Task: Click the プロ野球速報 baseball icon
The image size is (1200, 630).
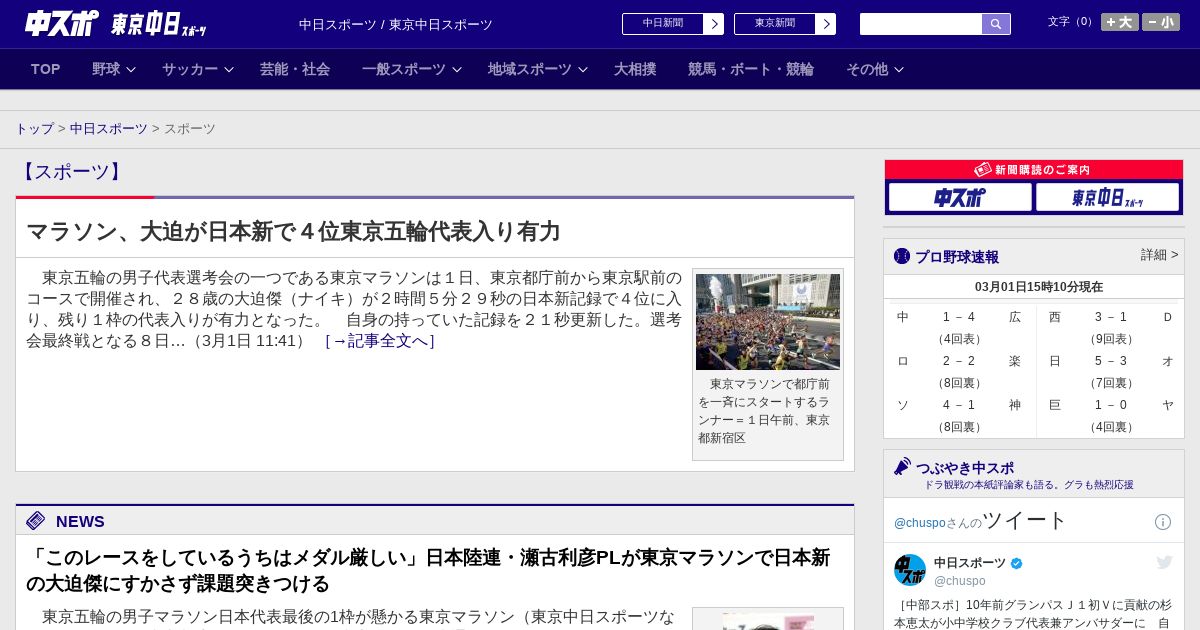Action: click(902, 256)
